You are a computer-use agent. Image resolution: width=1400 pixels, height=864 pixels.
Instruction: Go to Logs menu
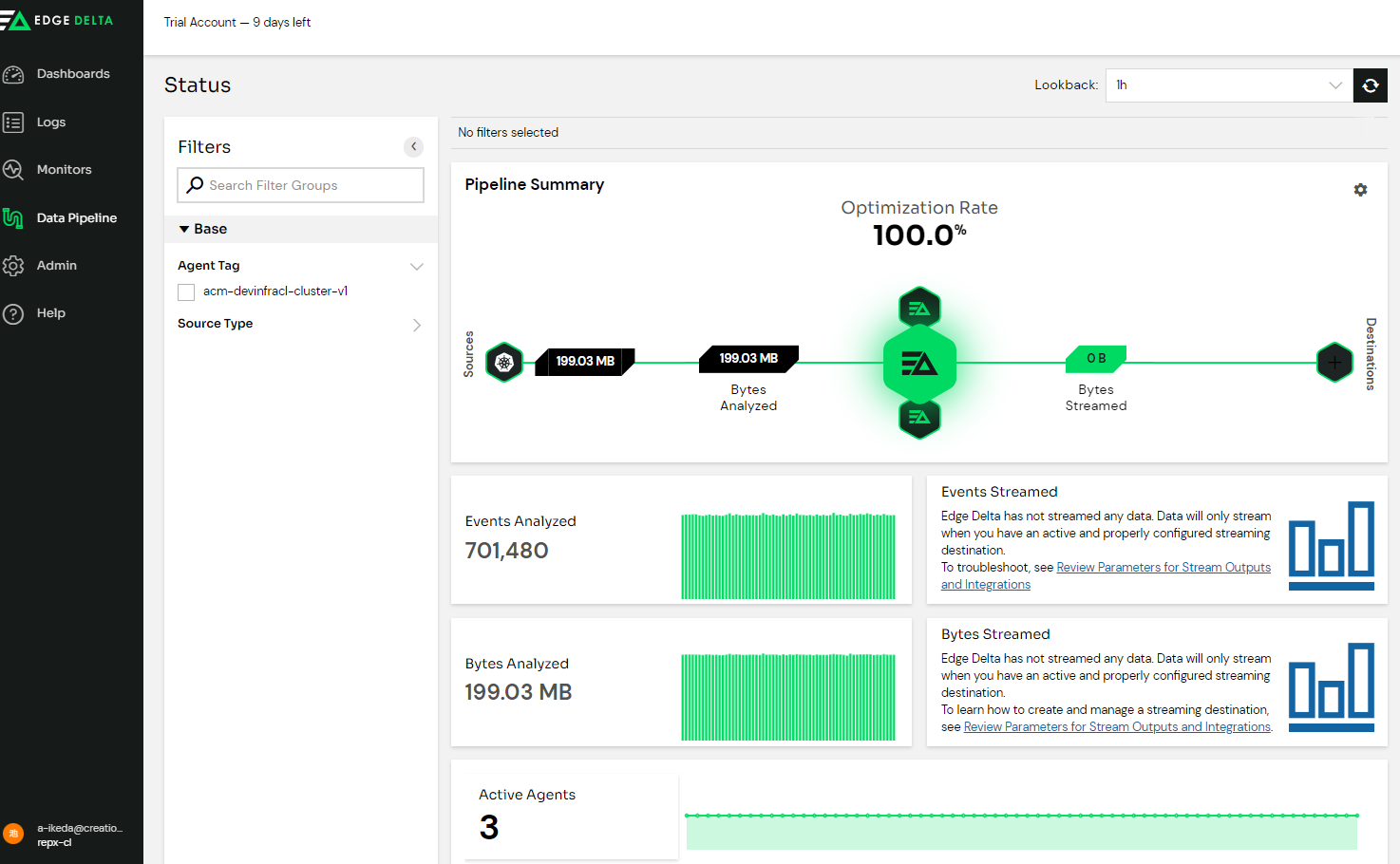tap(51, 122)
